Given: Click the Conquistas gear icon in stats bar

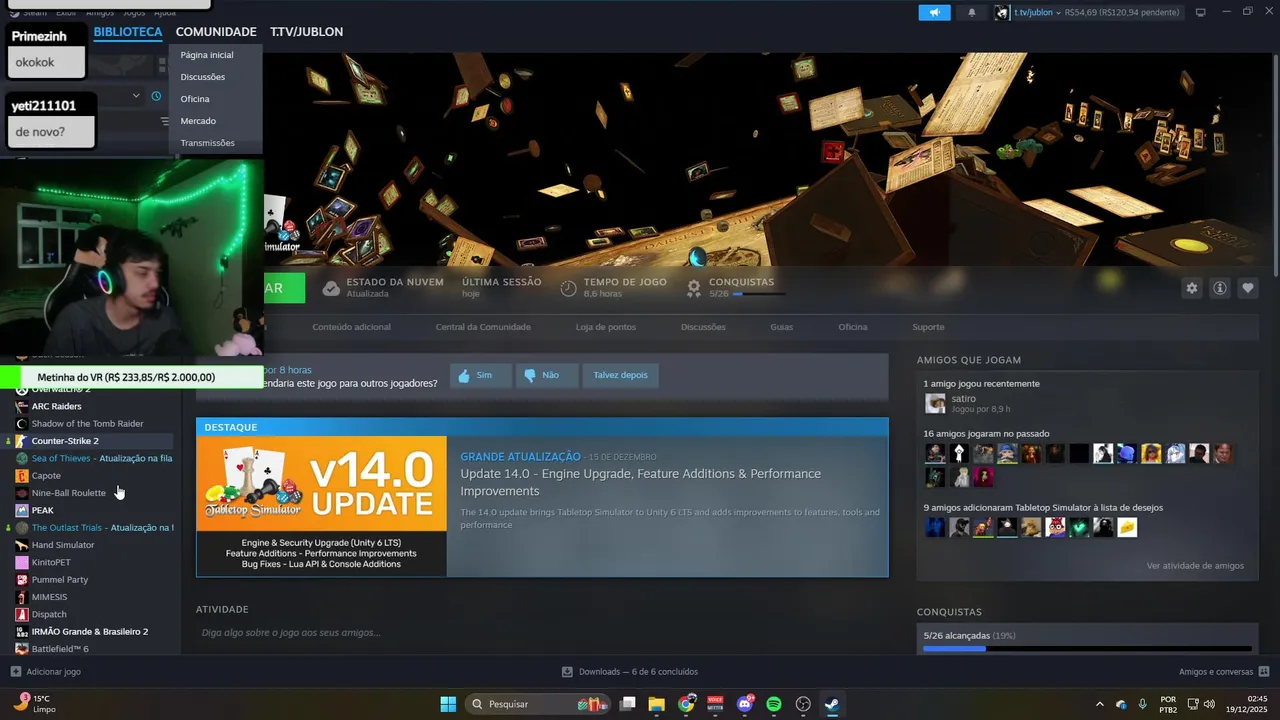Looking at the screenshot, I should click(693, 288).
